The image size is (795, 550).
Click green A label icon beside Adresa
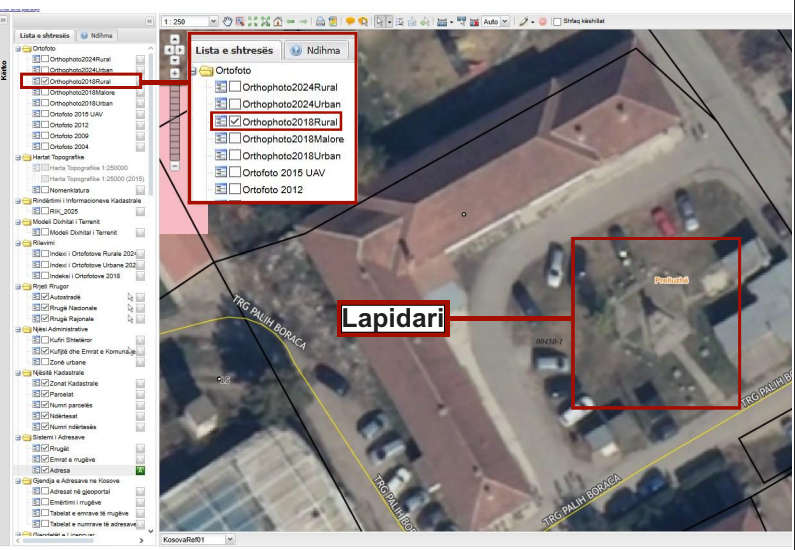[x=141, y=469]
